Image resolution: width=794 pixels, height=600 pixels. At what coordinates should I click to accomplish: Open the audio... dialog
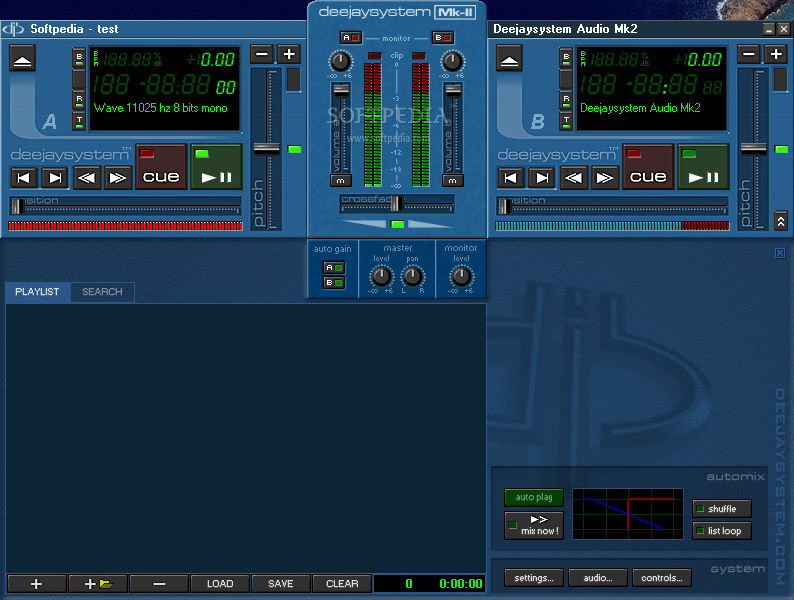pyautogui.click(x=598, y=578)
